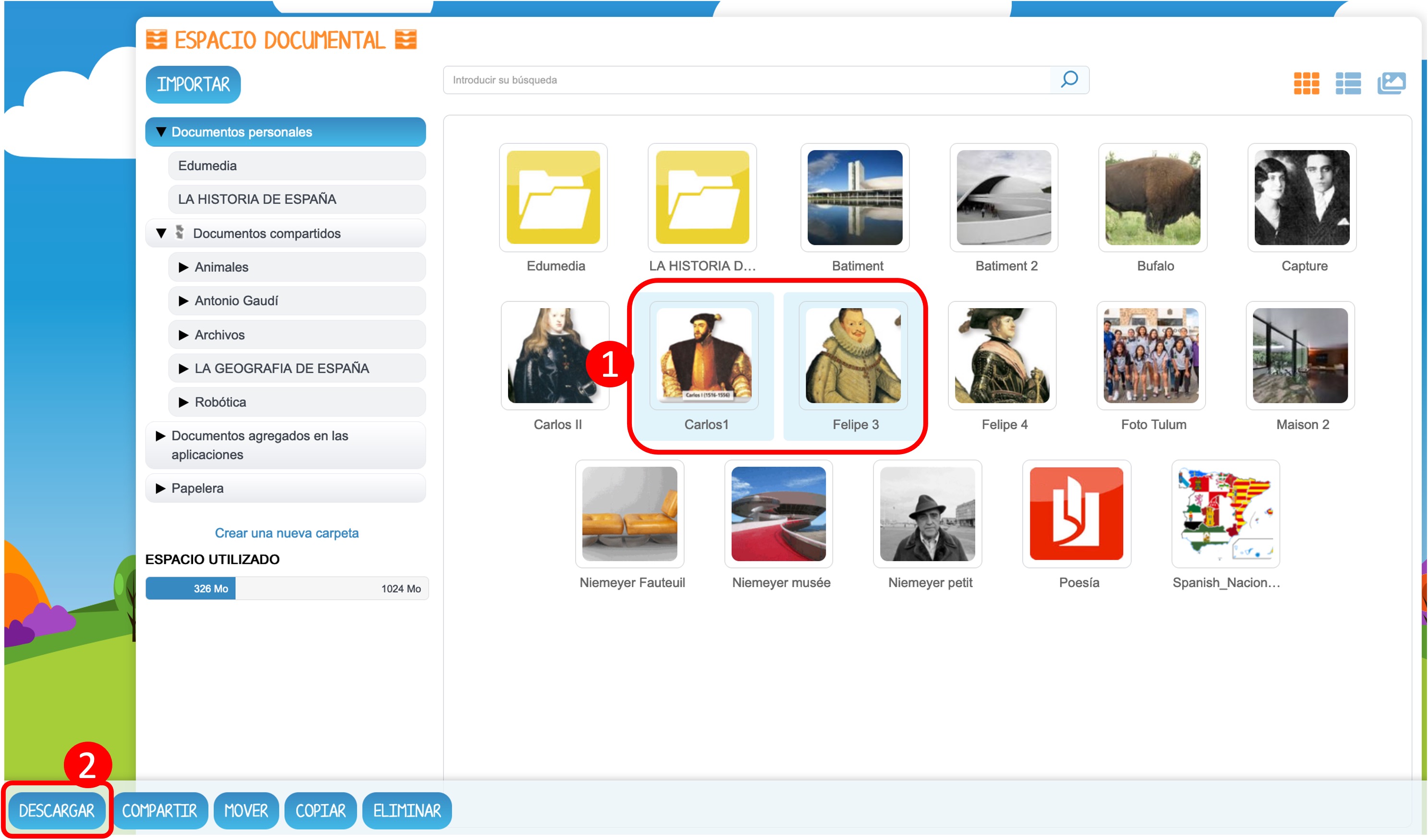
Task: Open Edumedia in the sidebar tree
Action: [297, 166]
